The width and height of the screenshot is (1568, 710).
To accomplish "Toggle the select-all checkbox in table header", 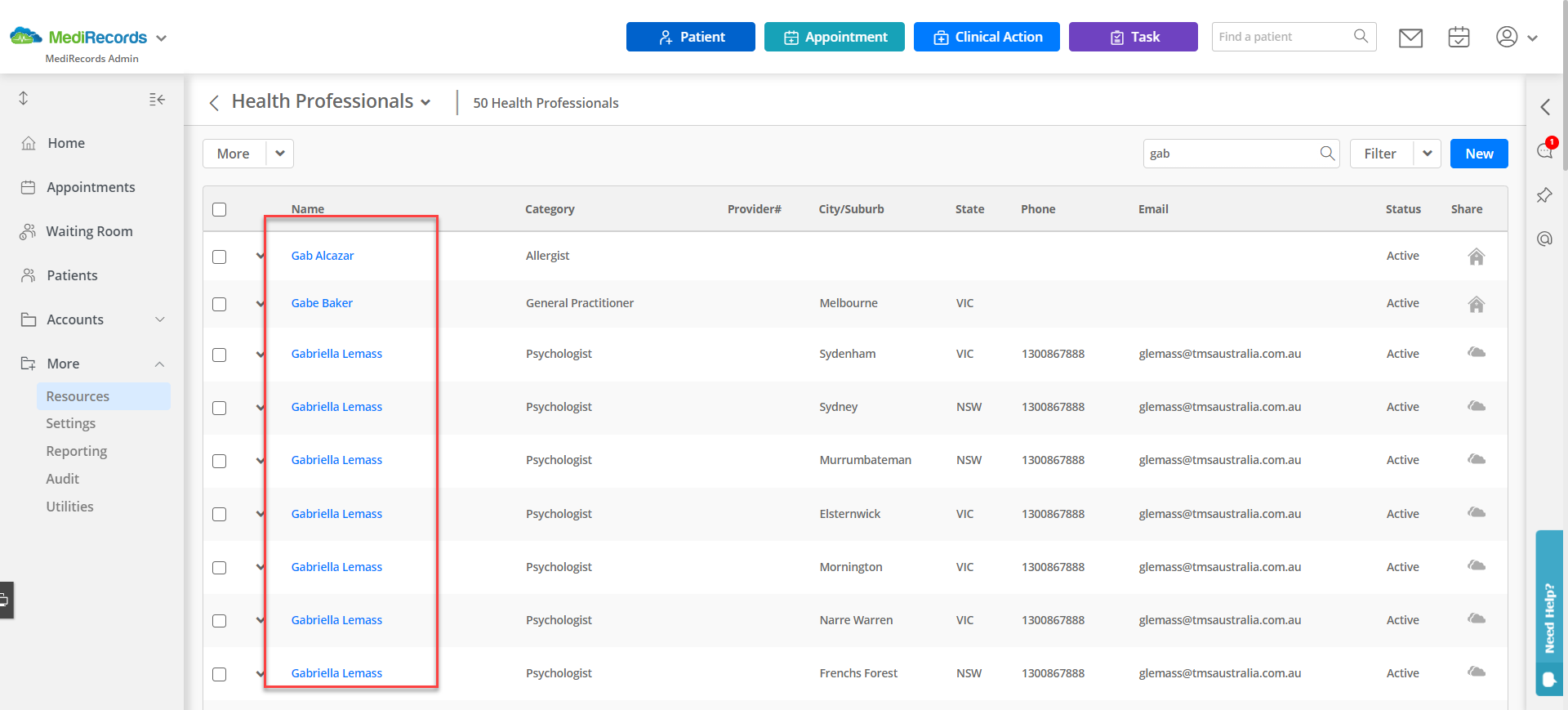I will click(x=219, y=209).
